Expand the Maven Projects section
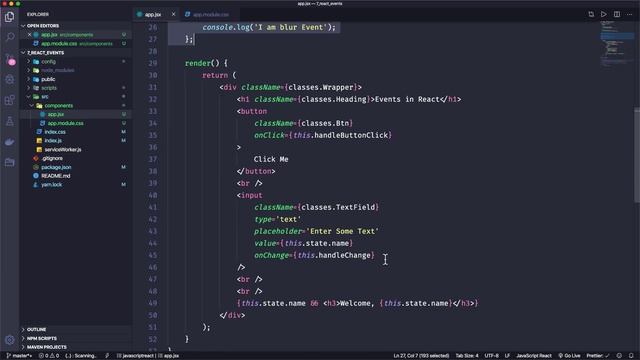Screen dimensions: 640x360 click(x=47, y=347)
